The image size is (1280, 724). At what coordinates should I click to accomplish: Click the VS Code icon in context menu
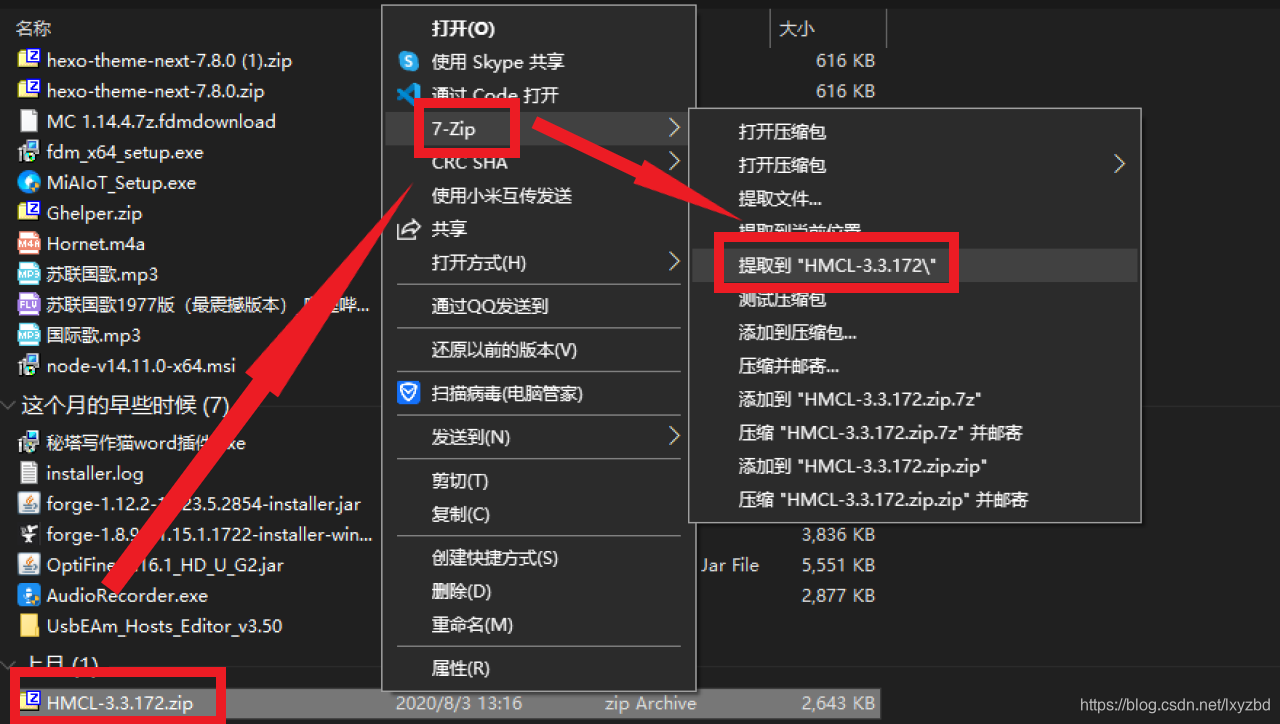click(409, 95)
